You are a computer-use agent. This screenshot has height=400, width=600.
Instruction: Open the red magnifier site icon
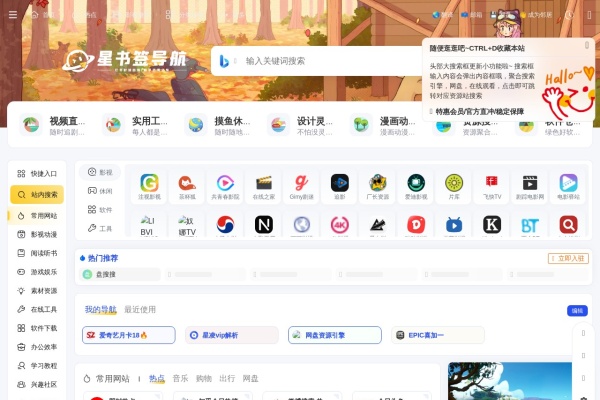(568, 225)
